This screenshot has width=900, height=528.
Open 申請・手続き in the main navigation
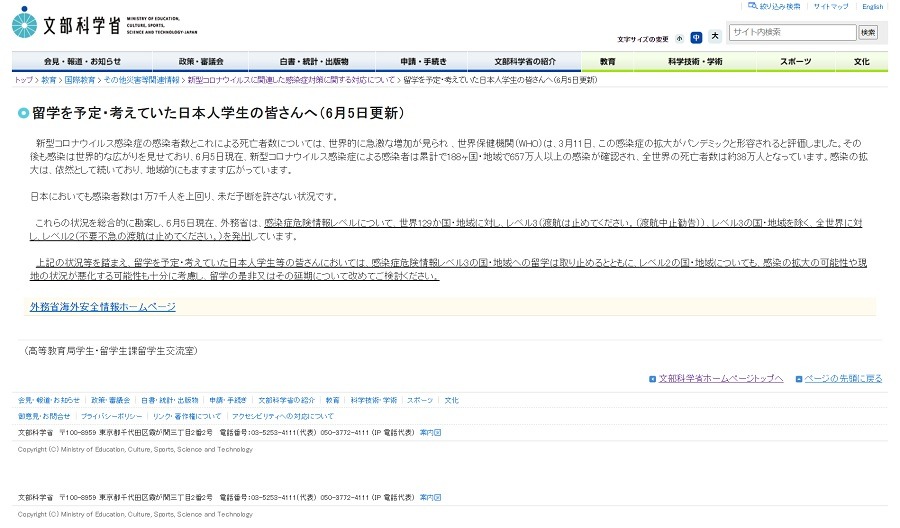click(423, 61)
